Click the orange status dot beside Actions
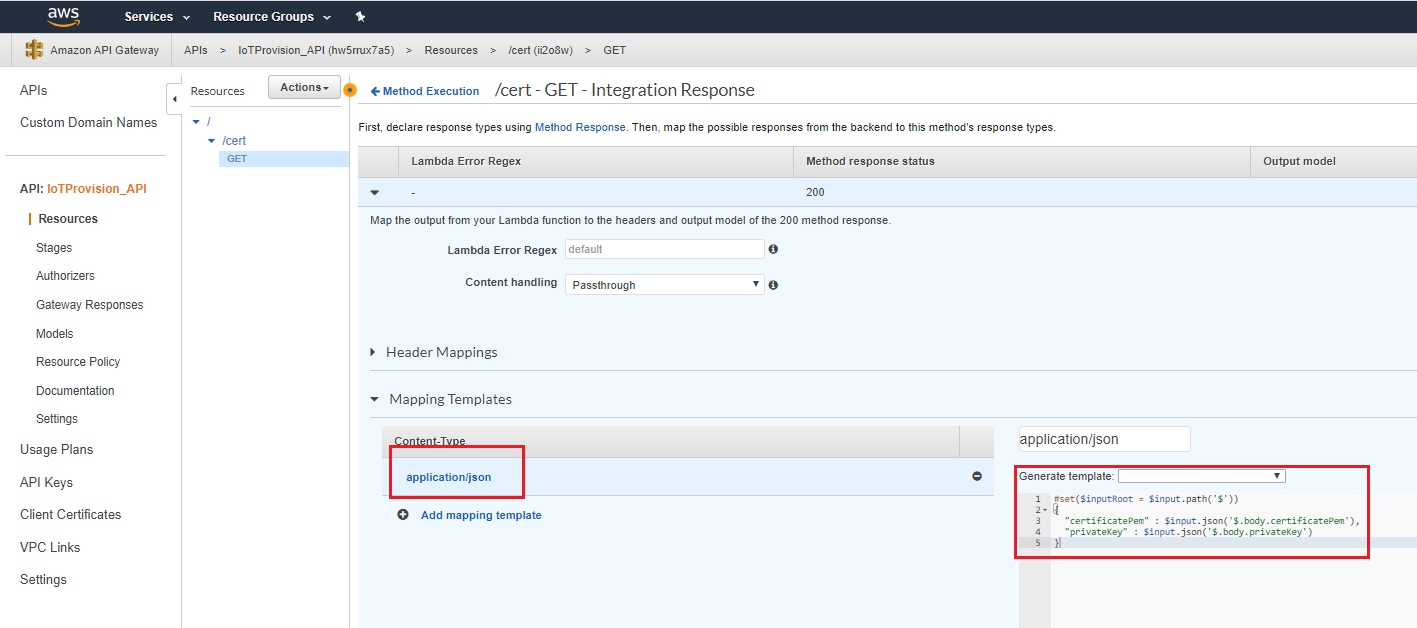1417x628 pixels. coord(350,90)
